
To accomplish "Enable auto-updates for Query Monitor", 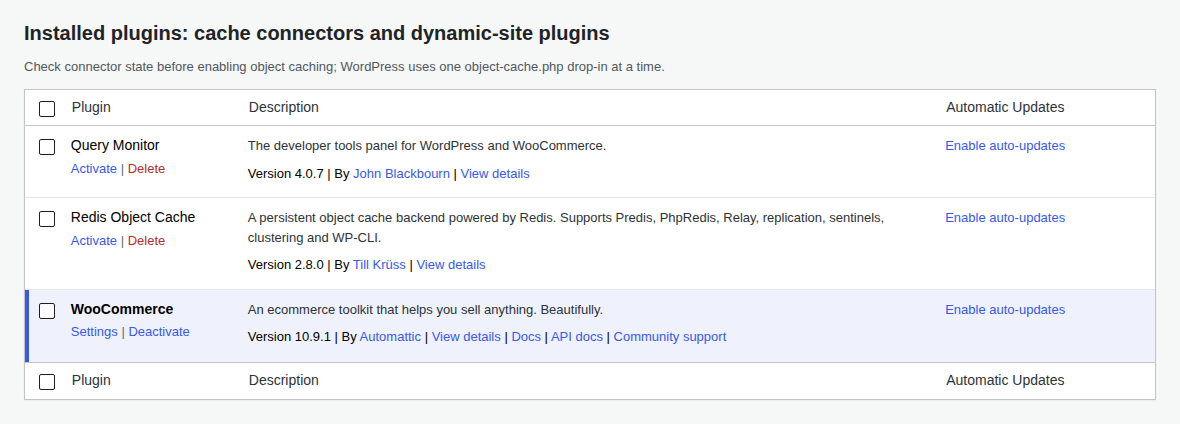I will click(1005, 146).
